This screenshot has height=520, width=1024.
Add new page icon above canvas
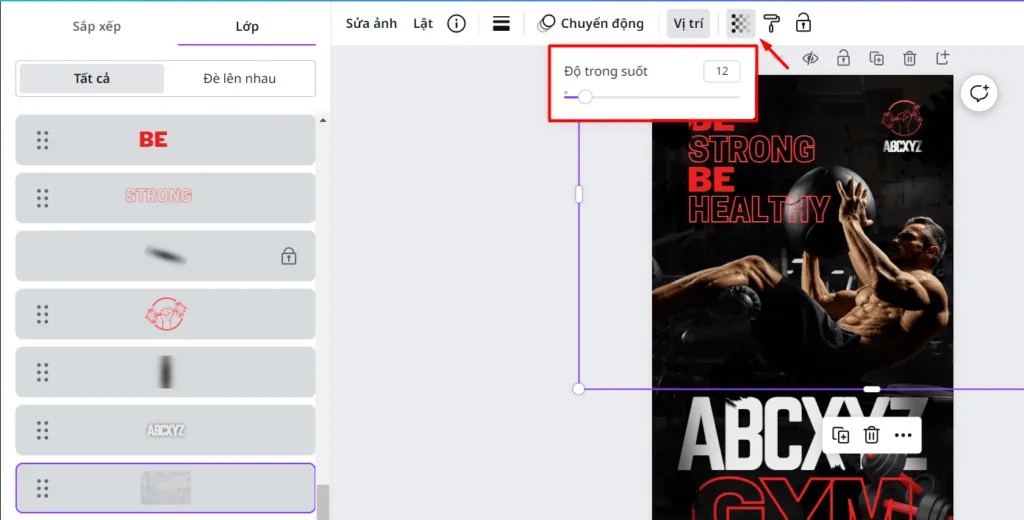pos(942,57)
